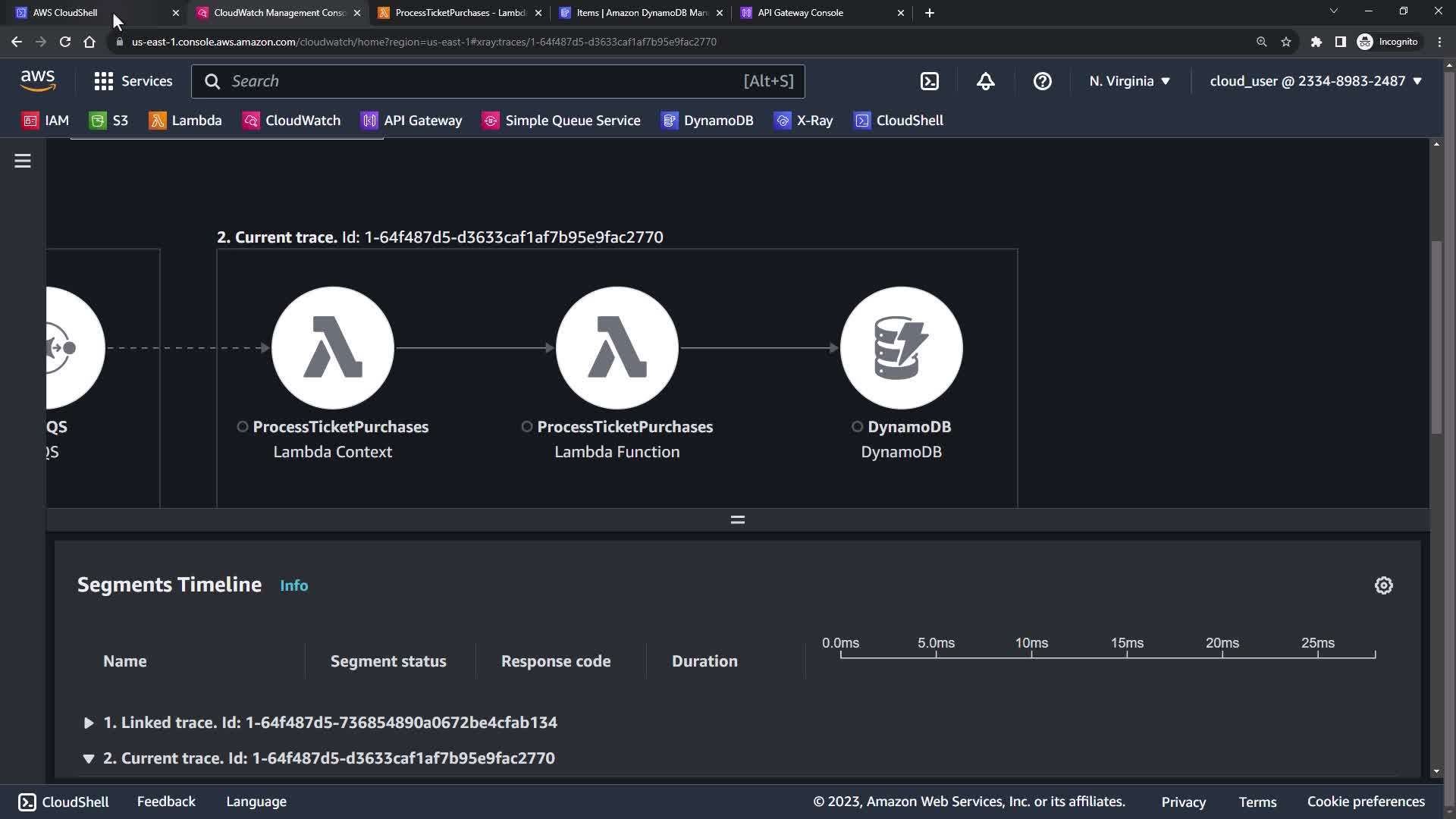The width and height of the screenshot is (1456, 819).
Task: Click the Info link next to Segments Timeline
Action: [293, 585]
